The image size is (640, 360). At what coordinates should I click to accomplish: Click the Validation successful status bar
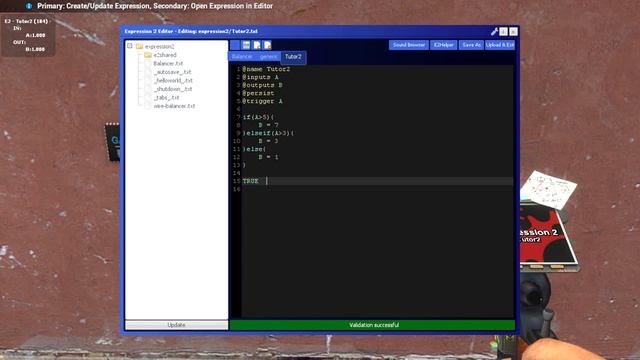coord(372,325)
